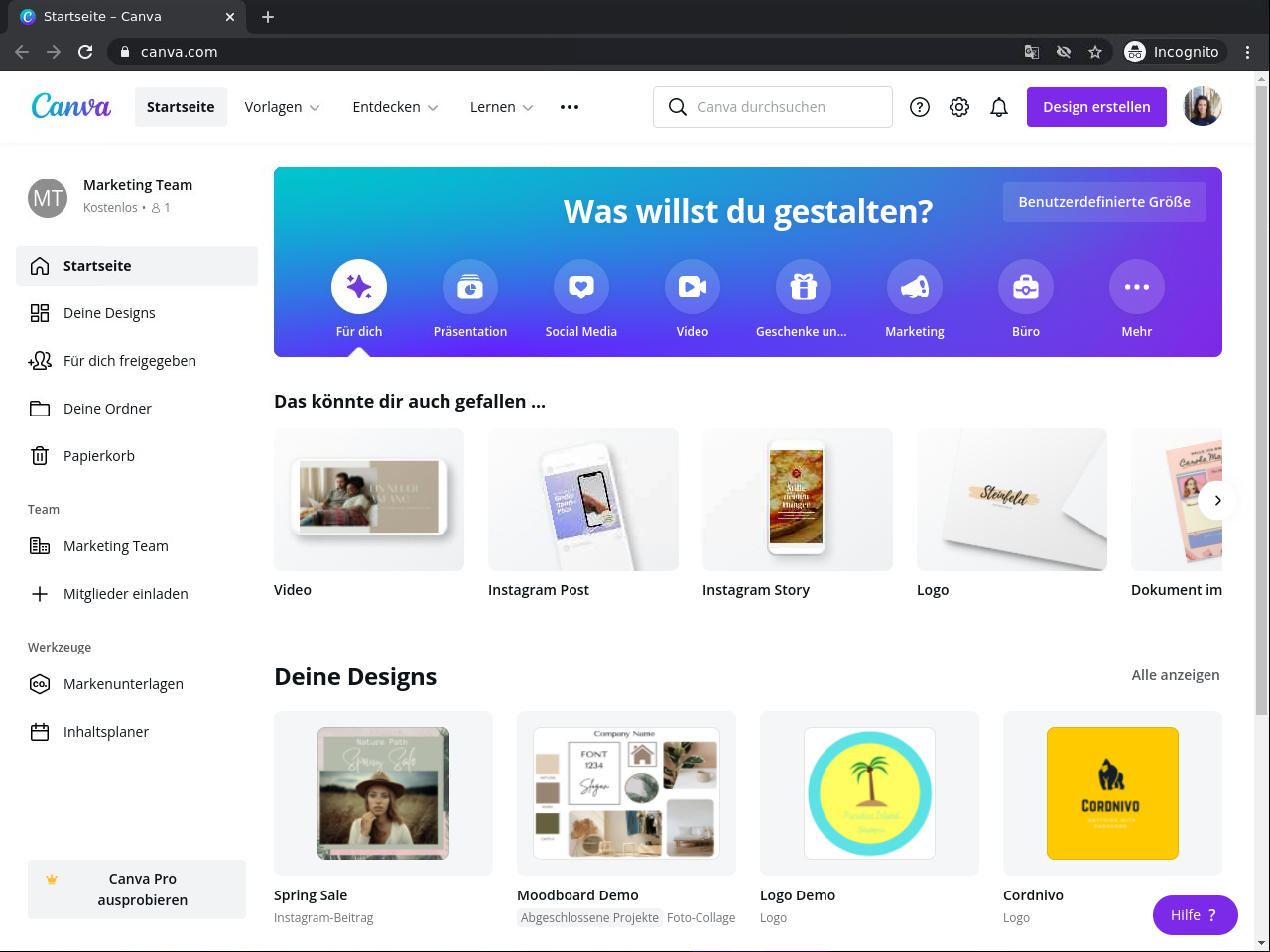Open the translate page icon
1270x952 pixels.
[1032, 52]
